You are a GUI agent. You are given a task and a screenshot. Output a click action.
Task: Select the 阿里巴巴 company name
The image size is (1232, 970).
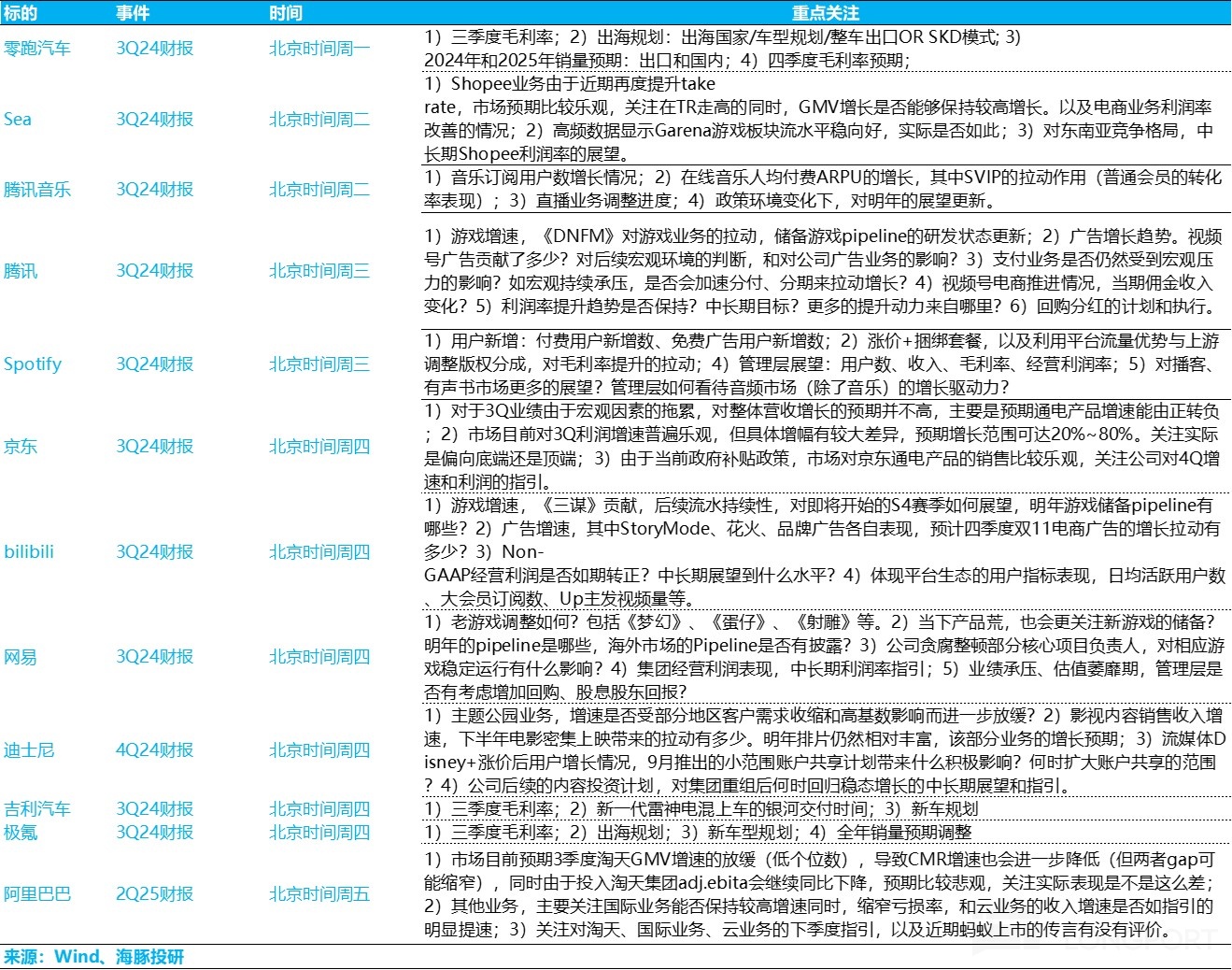pos(37,894)
